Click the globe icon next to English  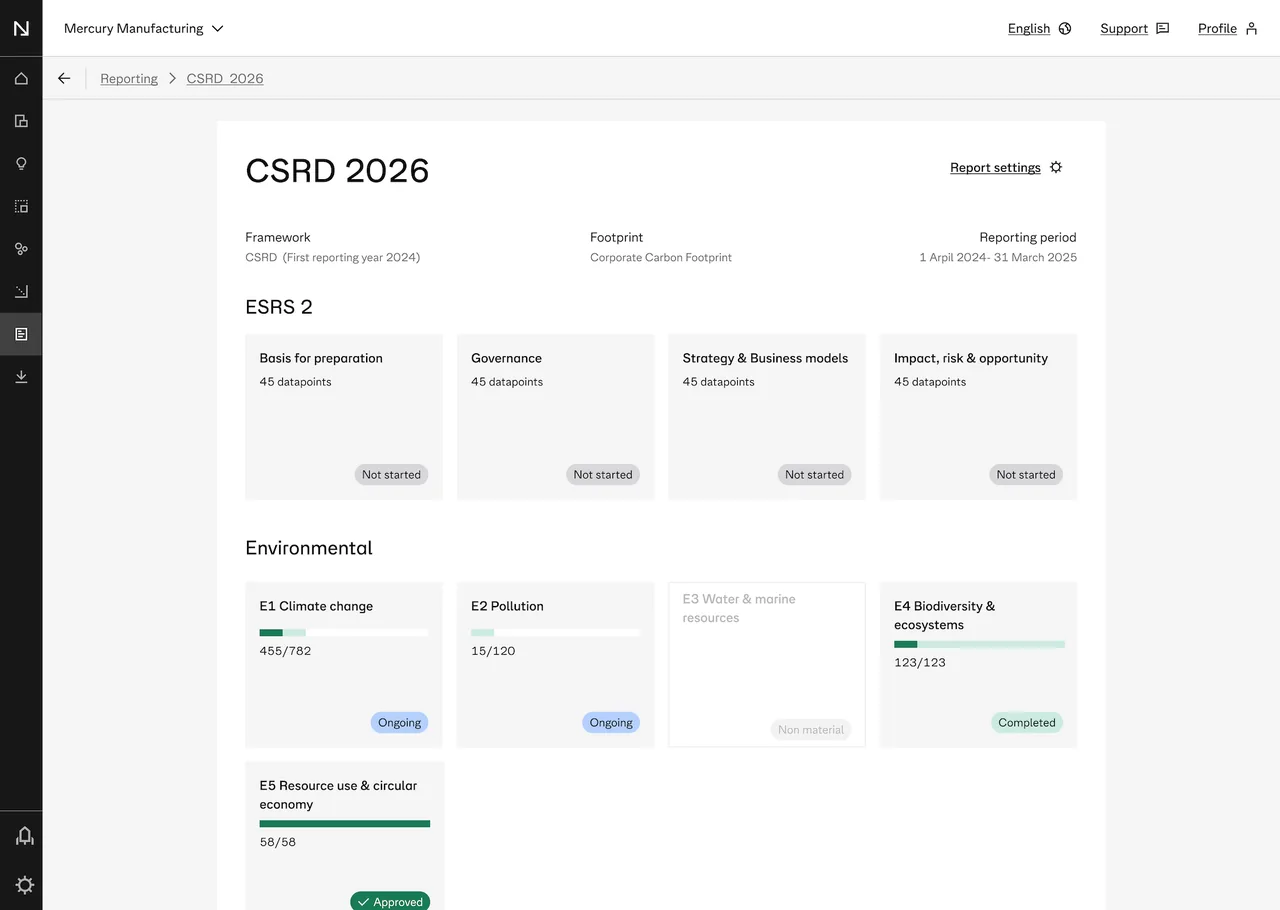(x=1065, y=29)
